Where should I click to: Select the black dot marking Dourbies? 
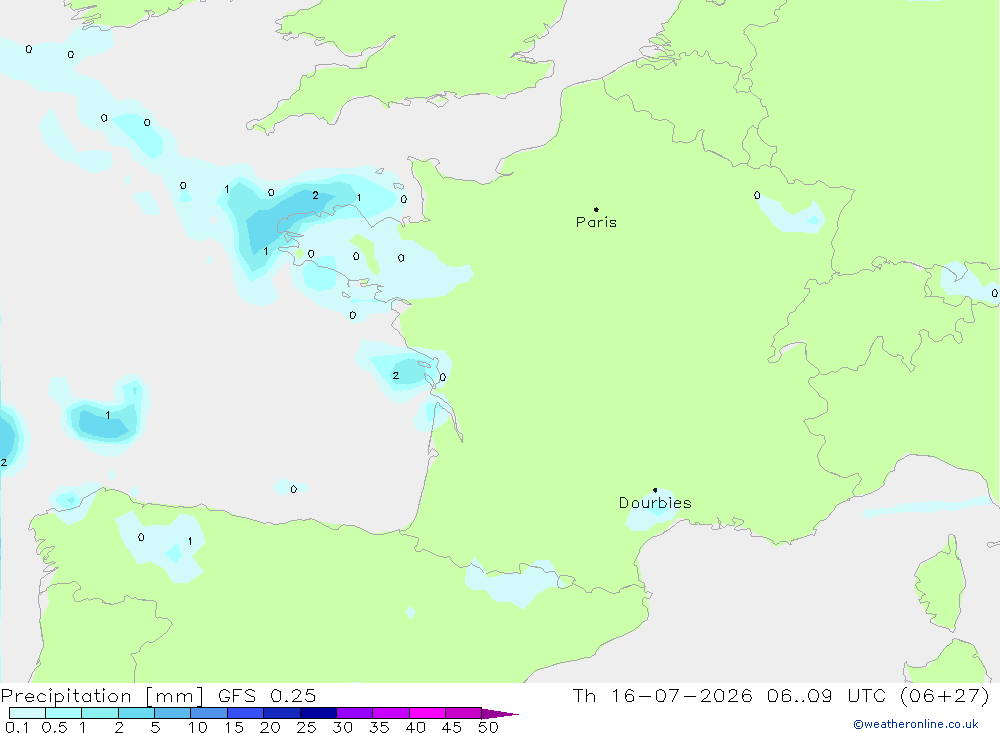[x=655, y=490]
